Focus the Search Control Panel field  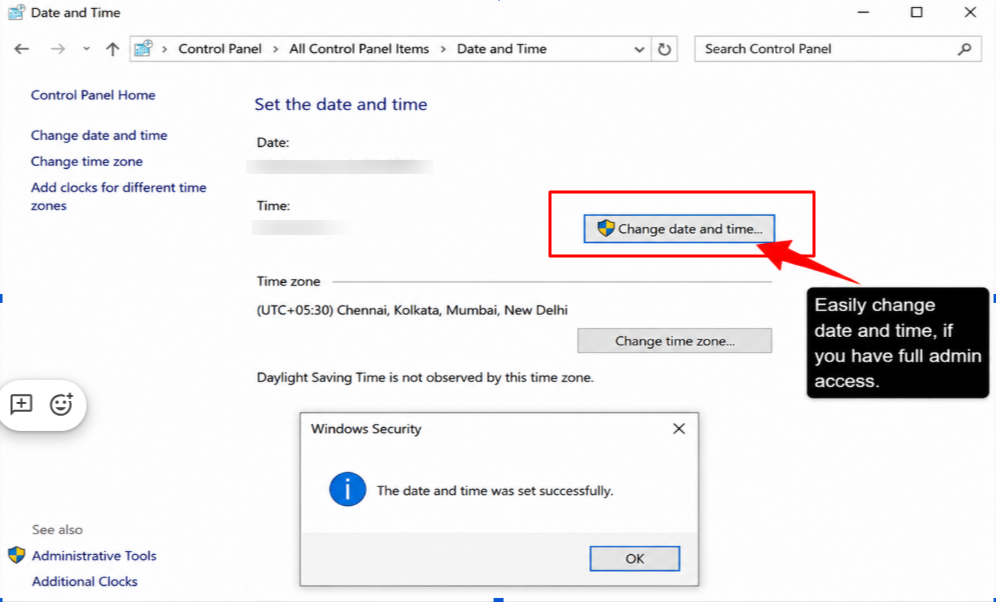pos(838,49)
